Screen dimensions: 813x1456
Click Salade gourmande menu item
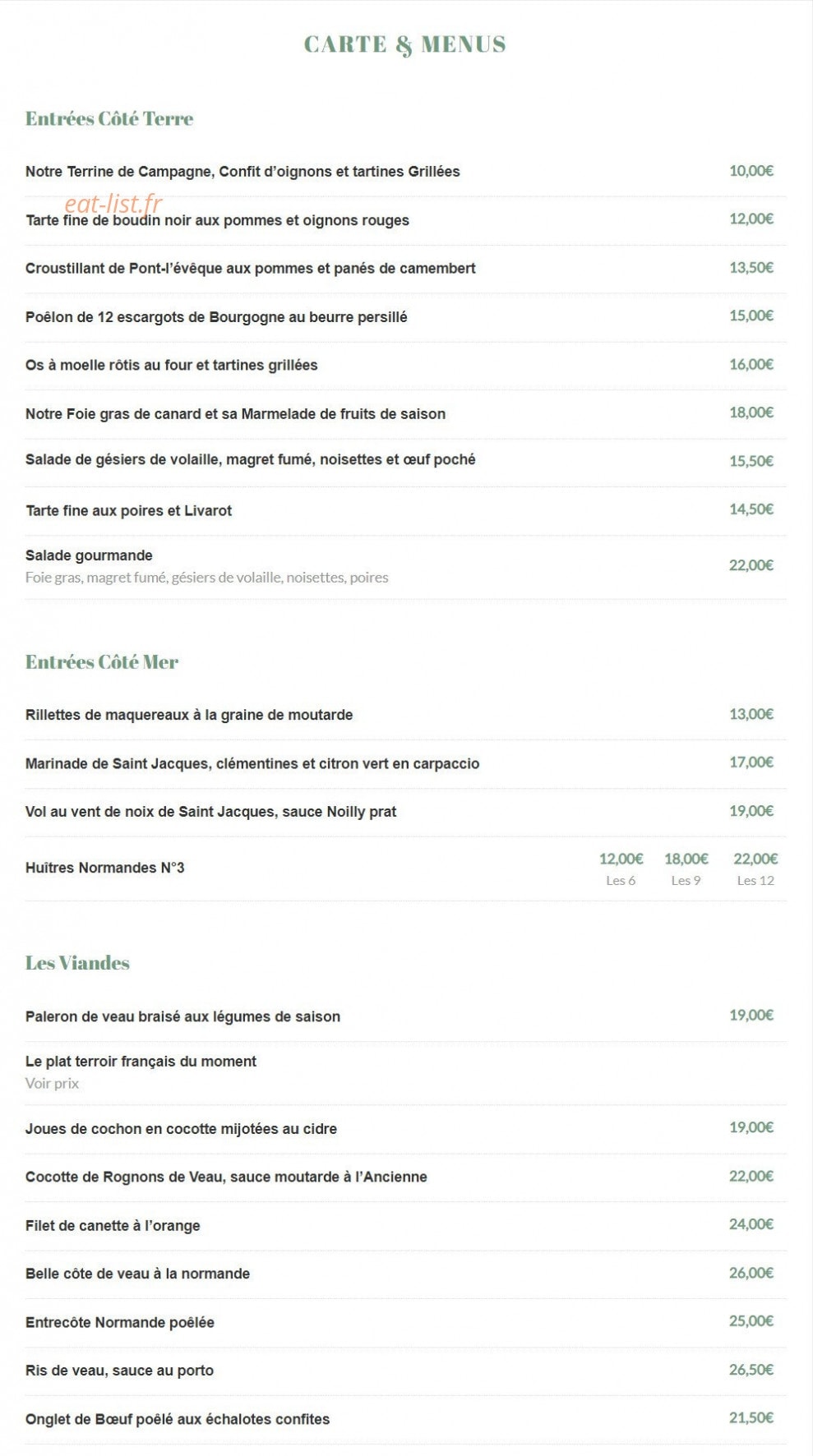[x=89, y=555]
